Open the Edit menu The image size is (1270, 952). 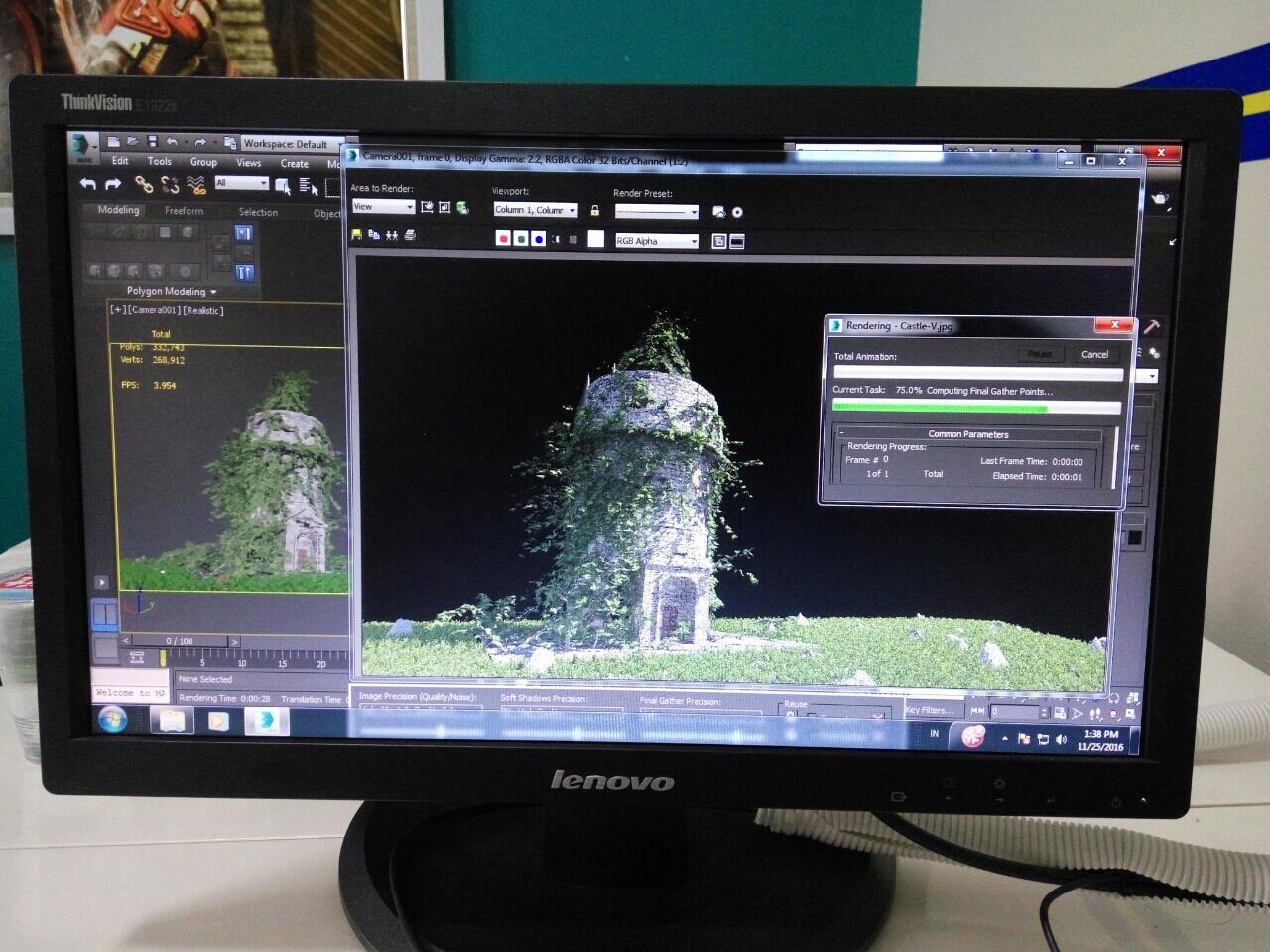pyautogui.click(x=120, y=161)
